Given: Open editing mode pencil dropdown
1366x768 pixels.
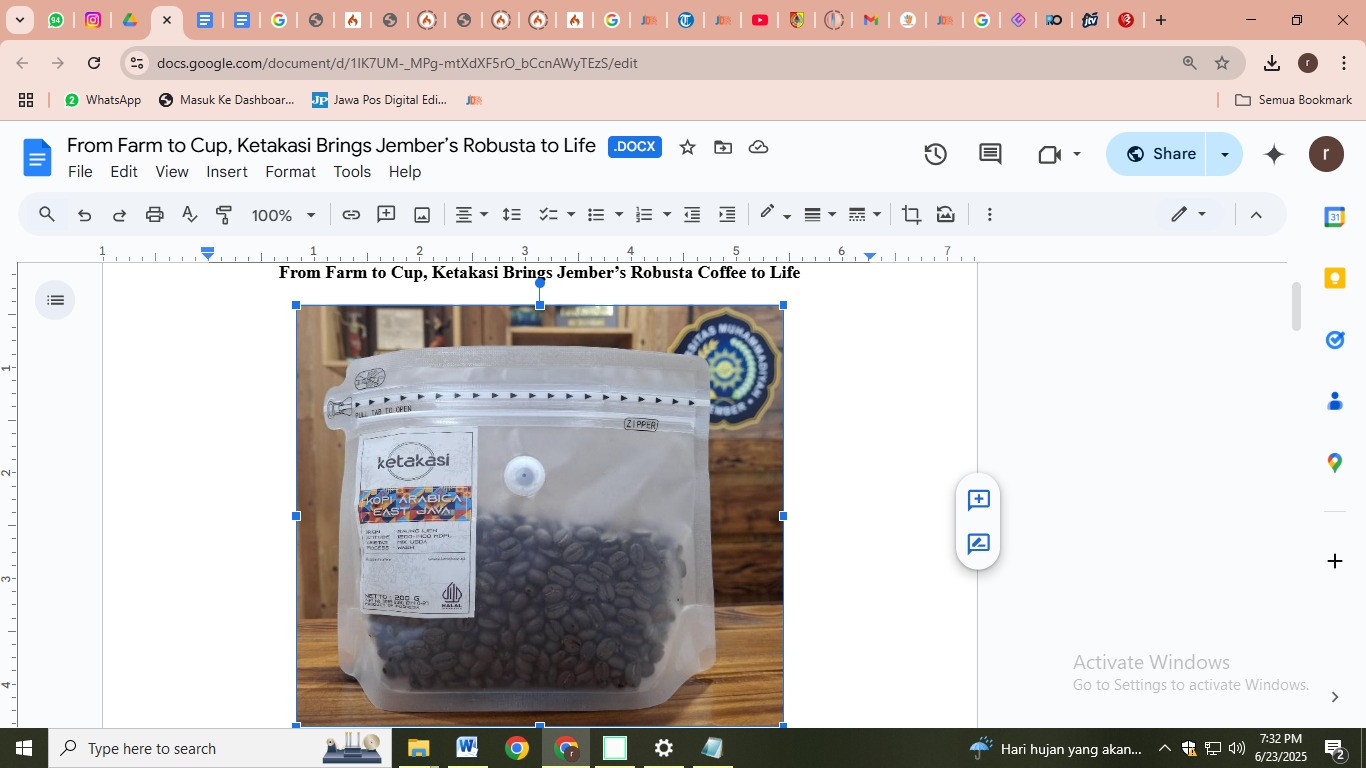Looking at the screenshot, I should (1189, 214).
